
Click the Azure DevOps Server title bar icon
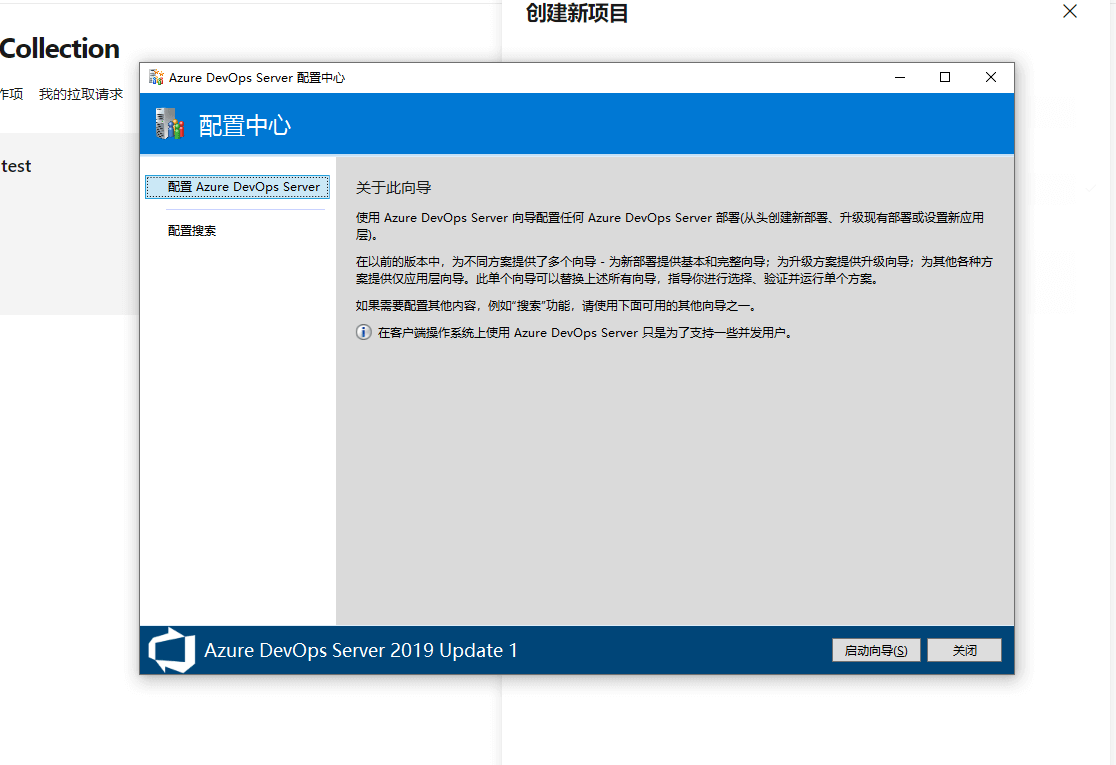tap(156, 78)
